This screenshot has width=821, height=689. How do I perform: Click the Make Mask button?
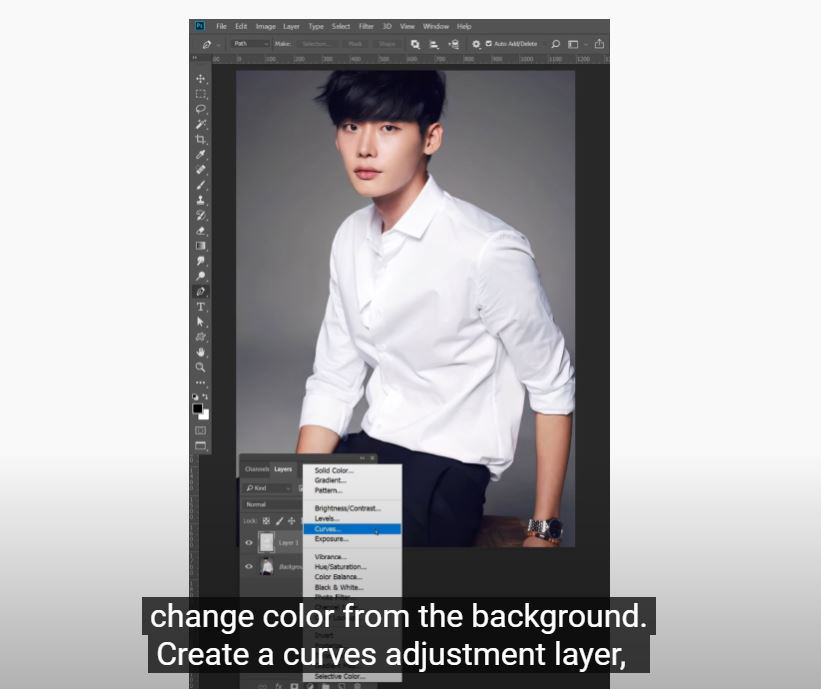pyautogui.click(x=355, y=44)
